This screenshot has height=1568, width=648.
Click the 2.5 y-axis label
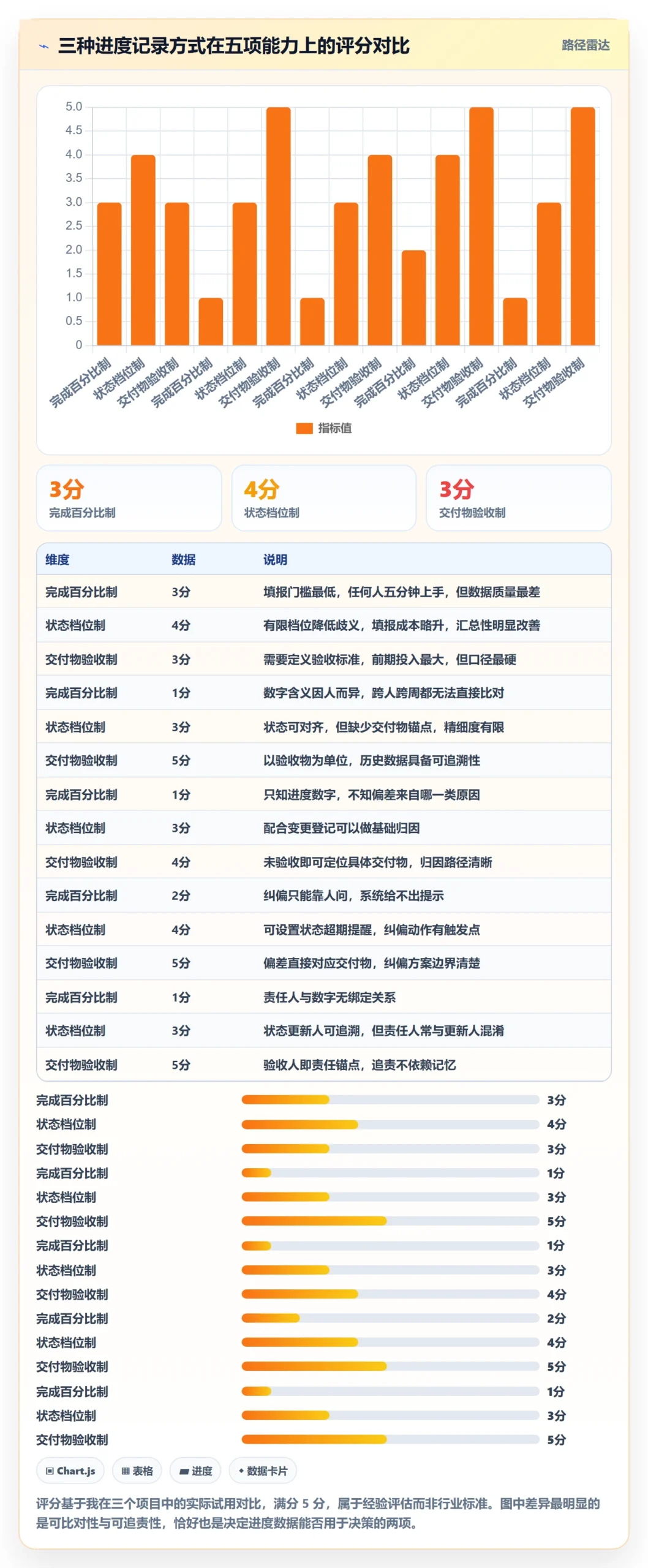click(x=73, y=226)
